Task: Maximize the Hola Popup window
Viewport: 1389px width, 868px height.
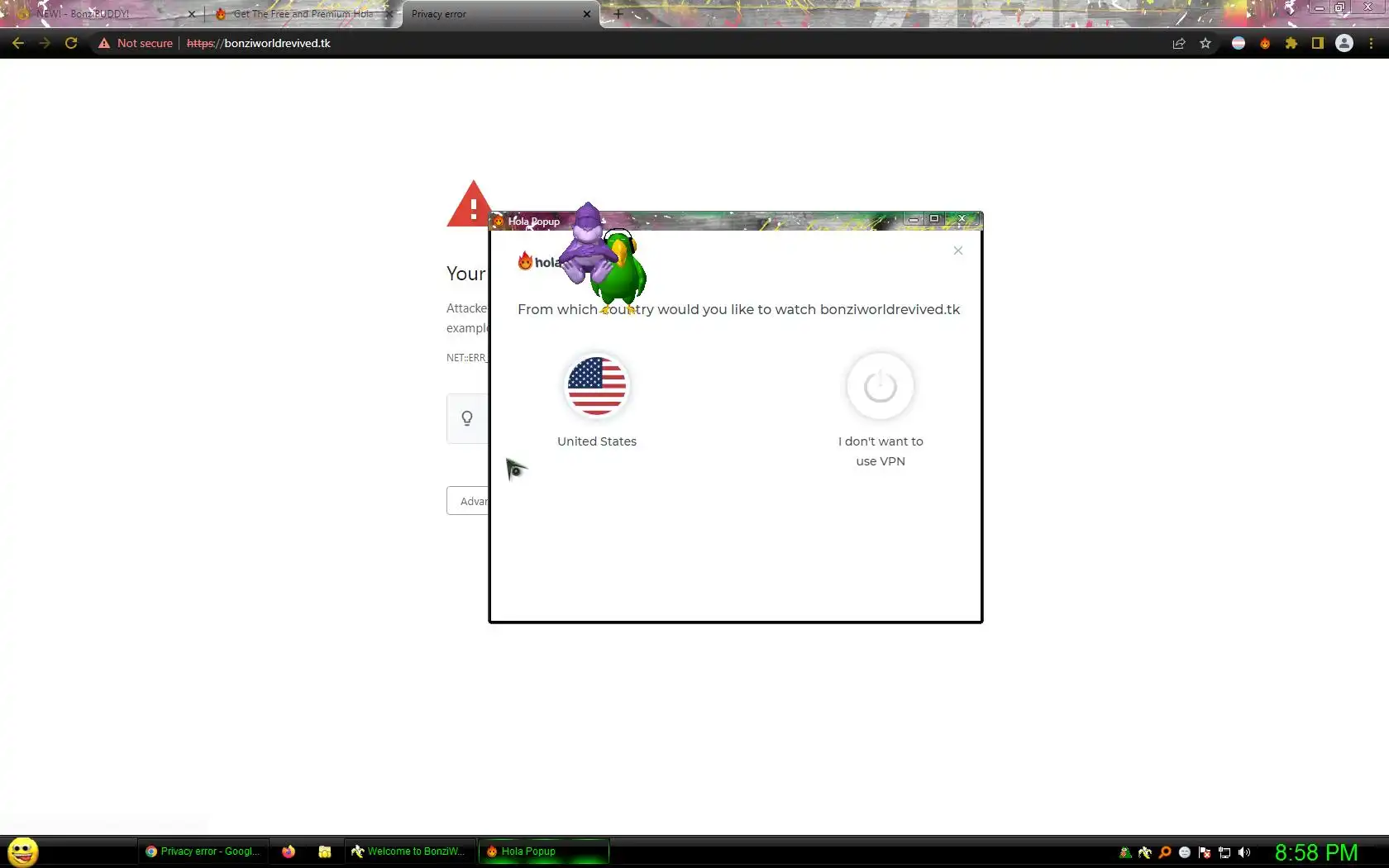Action: tap(934, 219)
